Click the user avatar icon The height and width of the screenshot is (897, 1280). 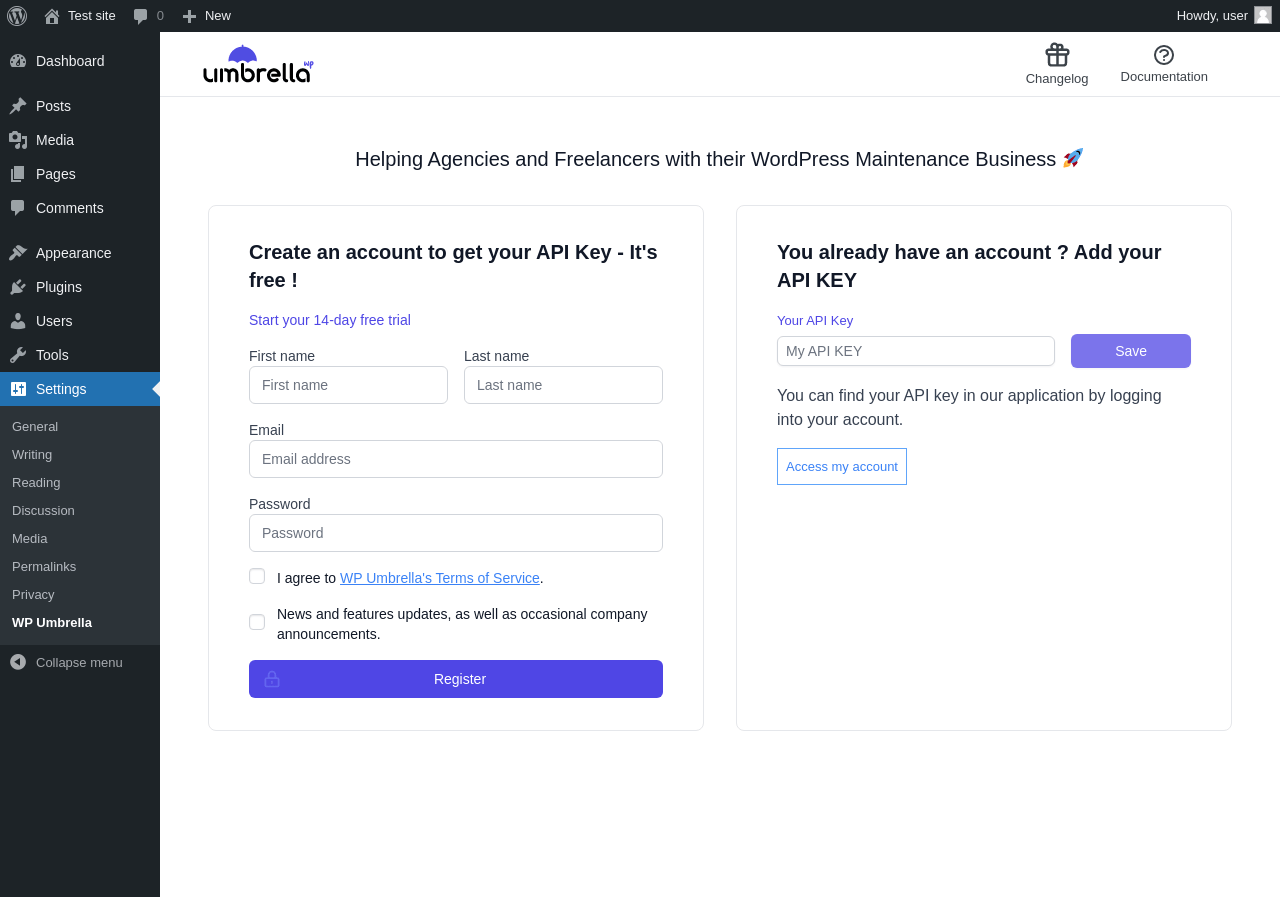(x=1263, y=15)
